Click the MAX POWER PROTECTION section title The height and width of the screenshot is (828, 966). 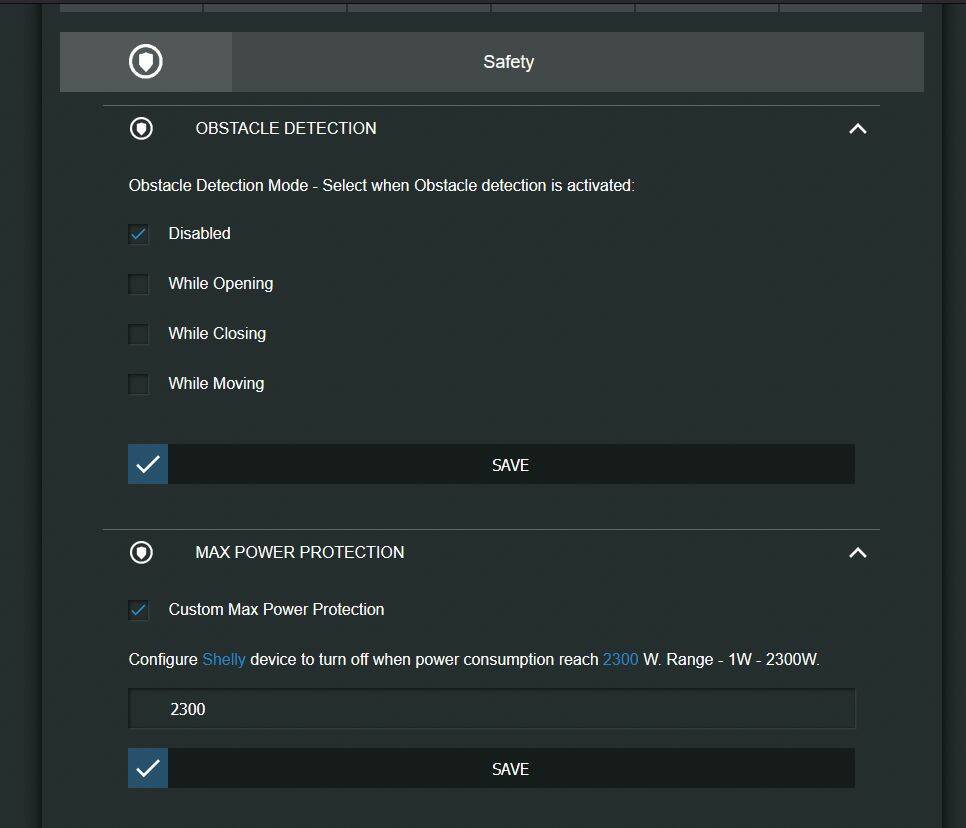[300, 552]
